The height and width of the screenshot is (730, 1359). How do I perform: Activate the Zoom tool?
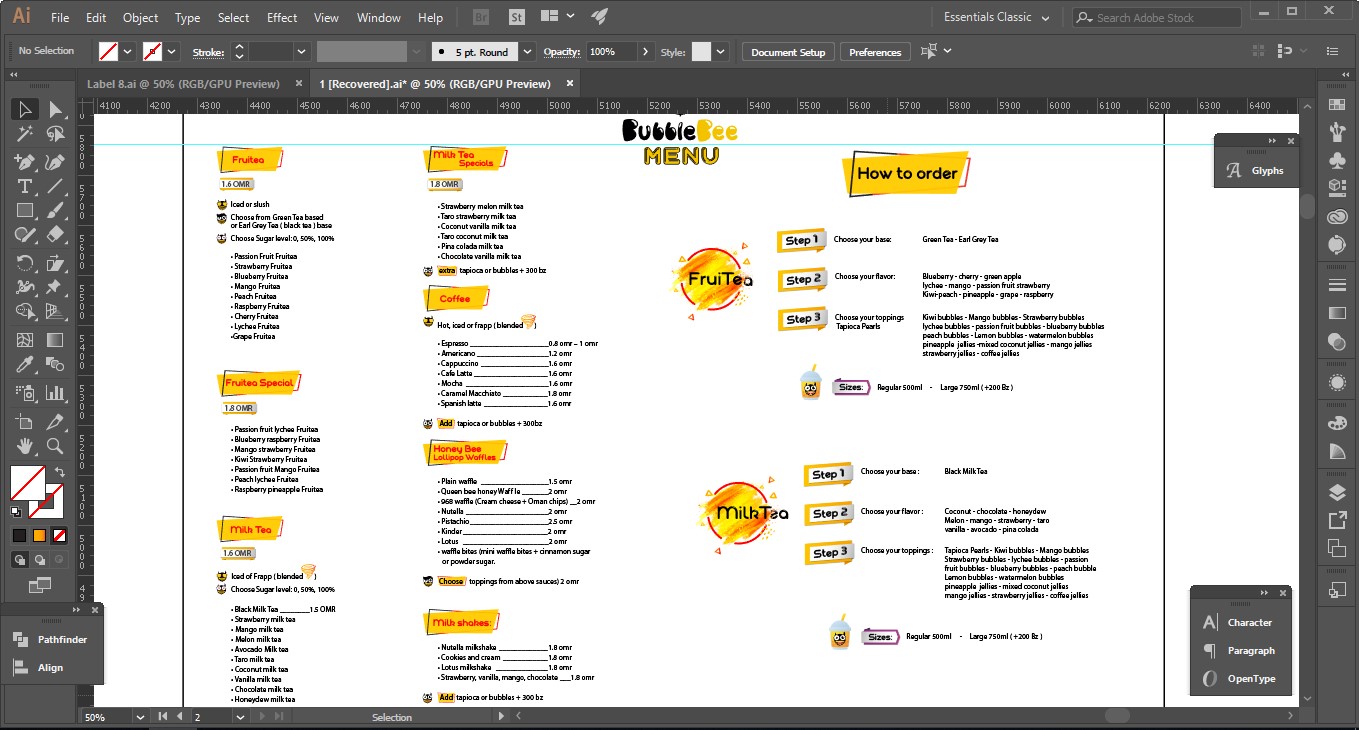[56, 446]
